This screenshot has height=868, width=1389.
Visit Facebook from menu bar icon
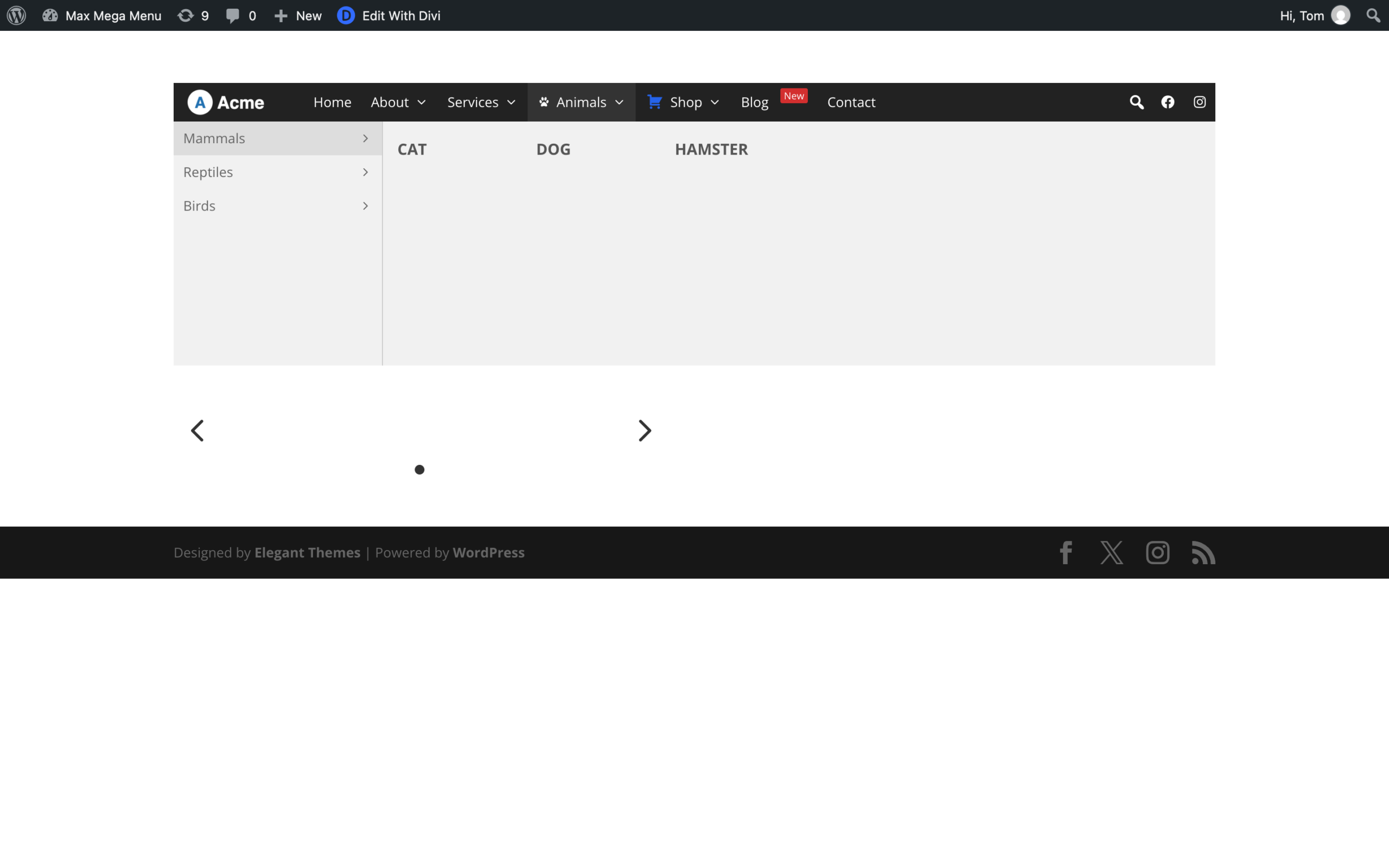coord(1168,102)
